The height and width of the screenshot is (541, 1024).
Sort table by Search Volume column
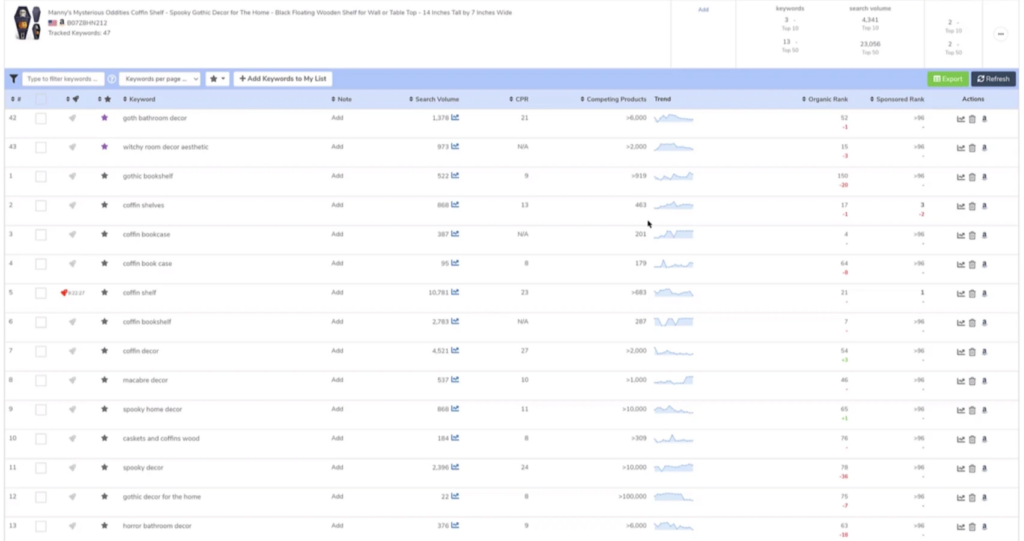(x=435, y=99)
